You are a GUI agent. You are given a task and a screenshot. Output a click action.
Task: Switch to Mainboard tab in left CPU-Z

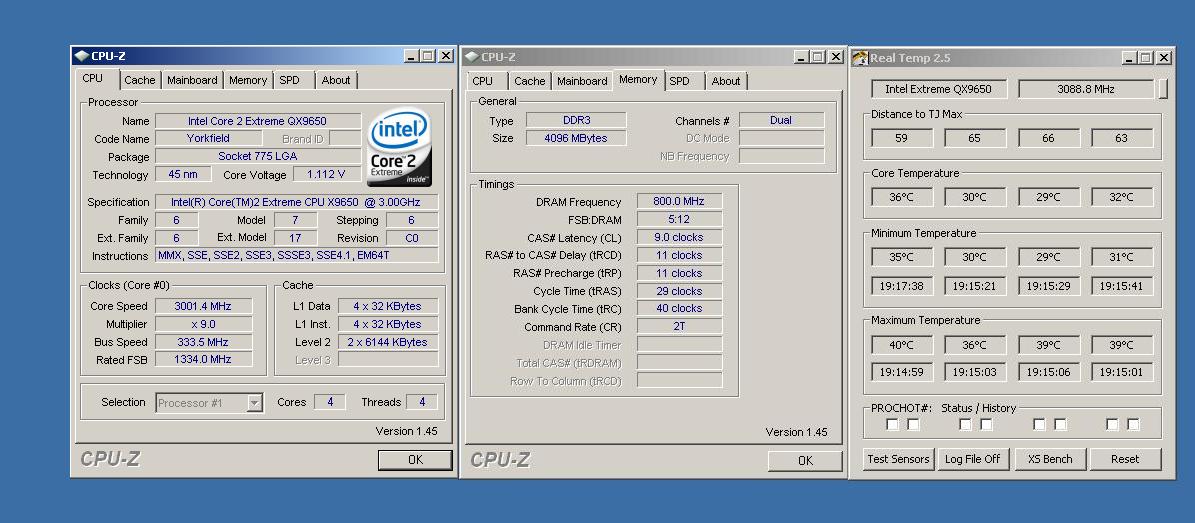(x=192, y=80)
